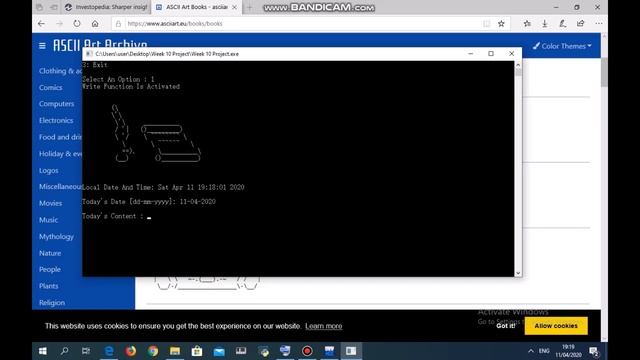
Task: Click console scrollbar down arrow
Action: [x=518, y=273]
